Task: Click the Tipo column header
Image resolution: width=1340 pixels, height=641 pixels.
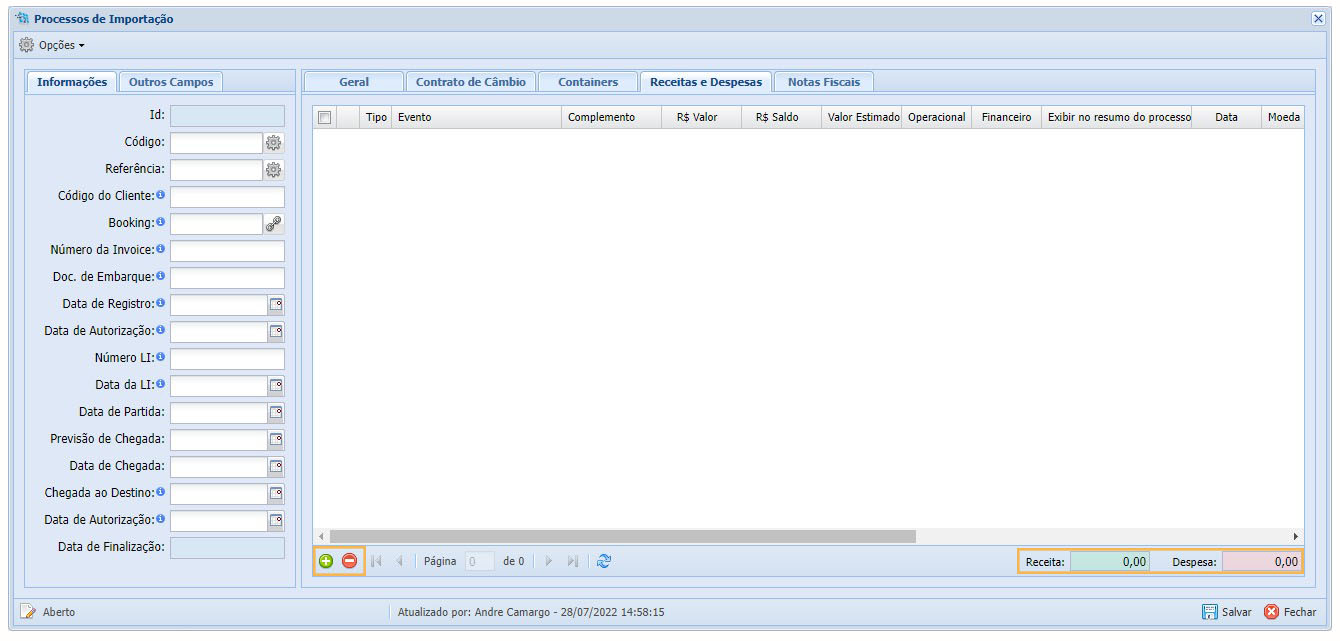Action: point(376,117)
